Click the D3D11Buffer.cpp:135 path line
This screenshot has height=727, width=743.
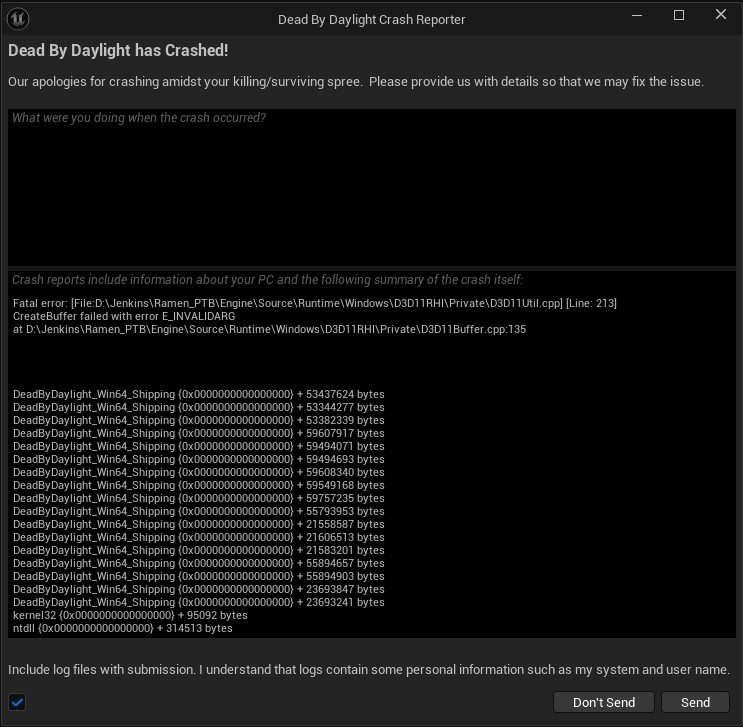(269, 329)
